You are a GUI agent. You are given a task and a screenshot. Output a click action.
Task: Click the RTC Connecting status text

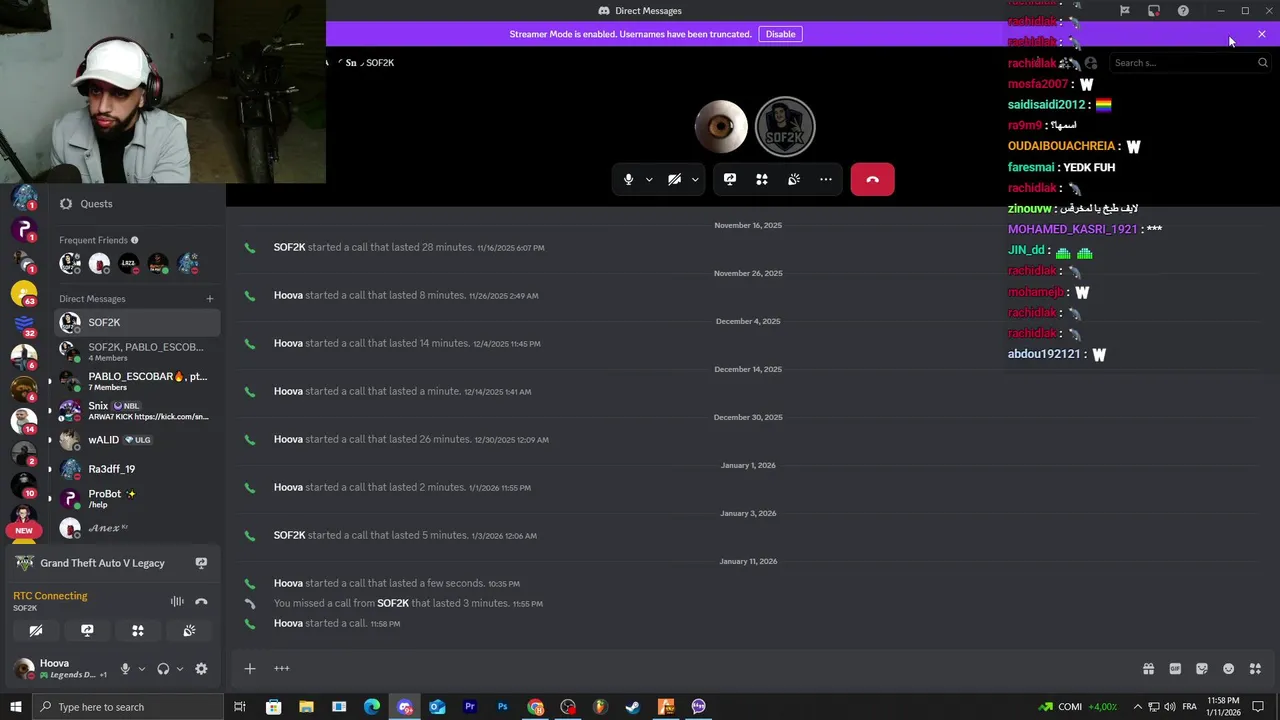50,596
